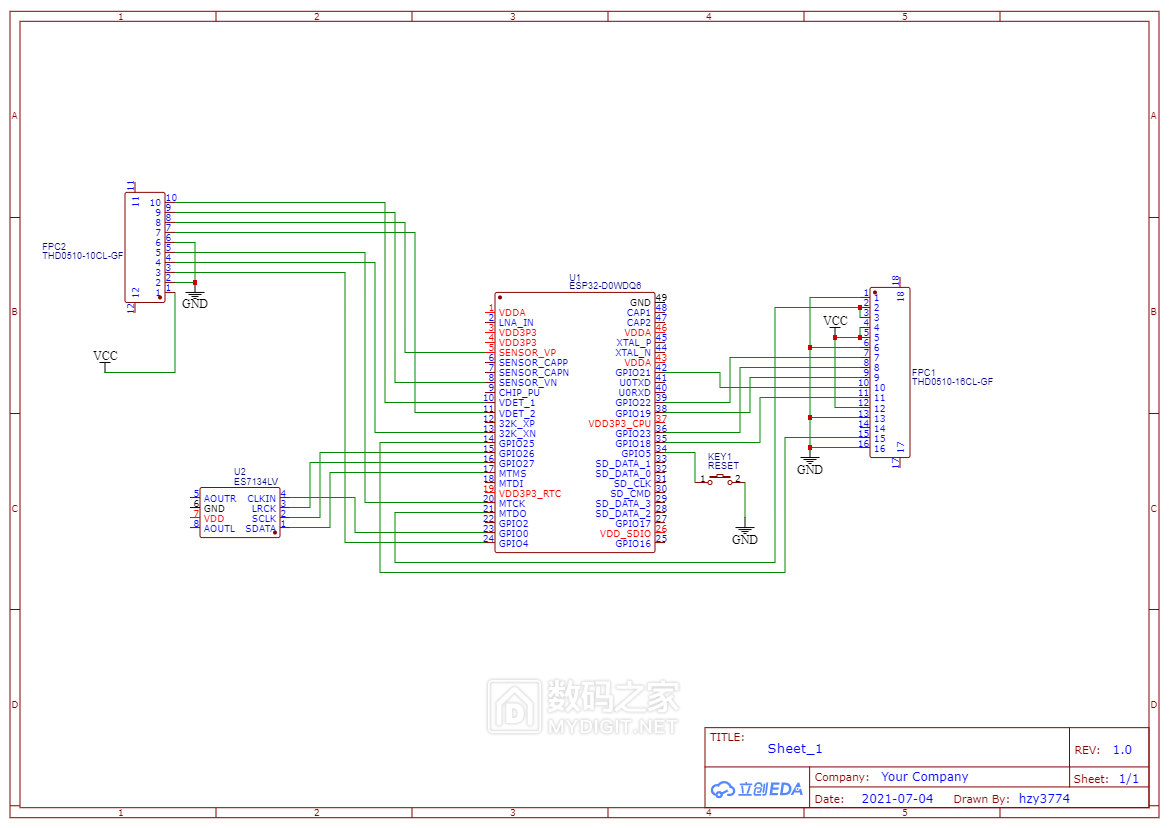1169x828 pixels.
Task: Click the 2021-07-04 date value
Action: click(897, 798)
